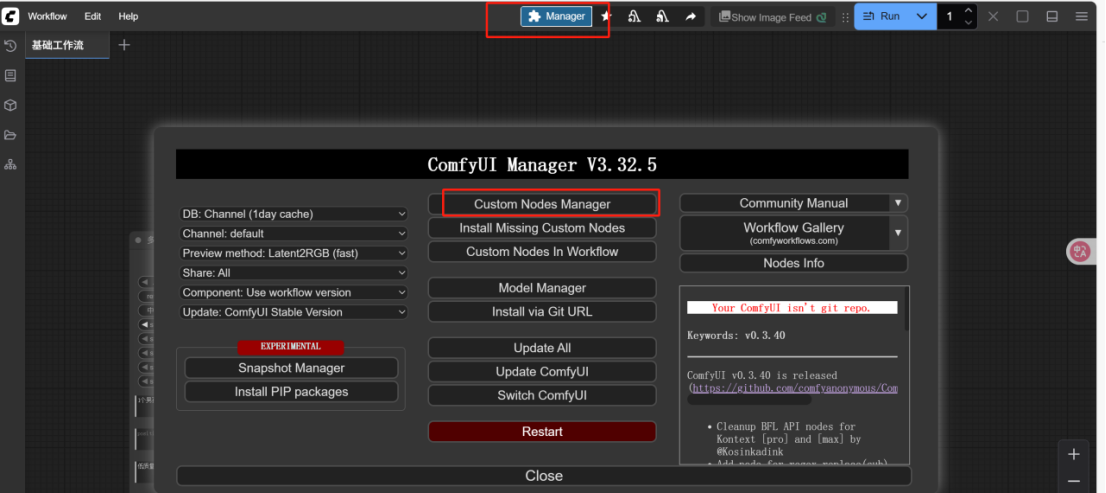Image resolution: width=1106 pixels, height=493 pixels.
Task: Zoom in with the canvas plus button
Action: [1074, 454]
